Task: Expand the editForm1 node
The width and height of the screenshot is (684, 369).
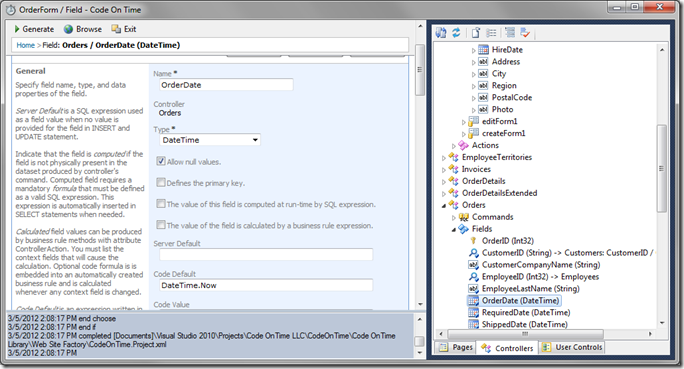Action: (464, 122)
